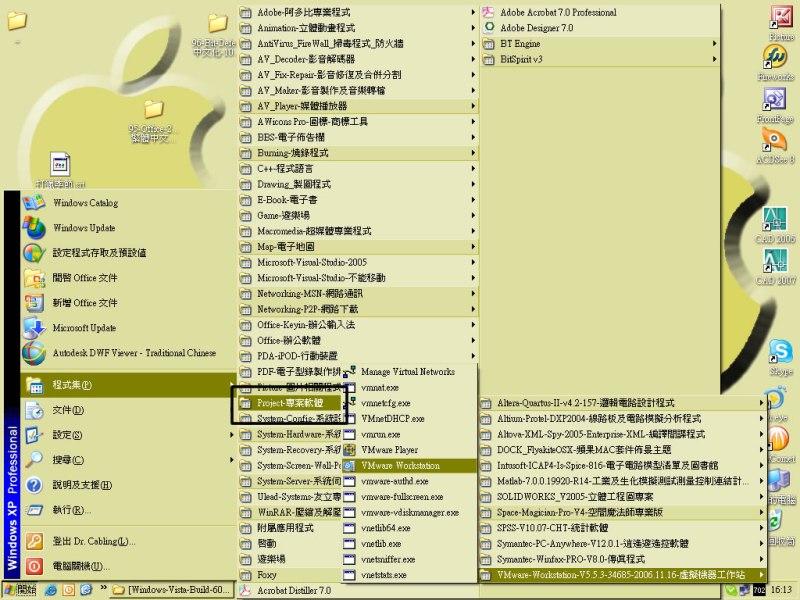Open the 文件(D) documents menu
Screen dimensions: 800x600
point(128,410)
